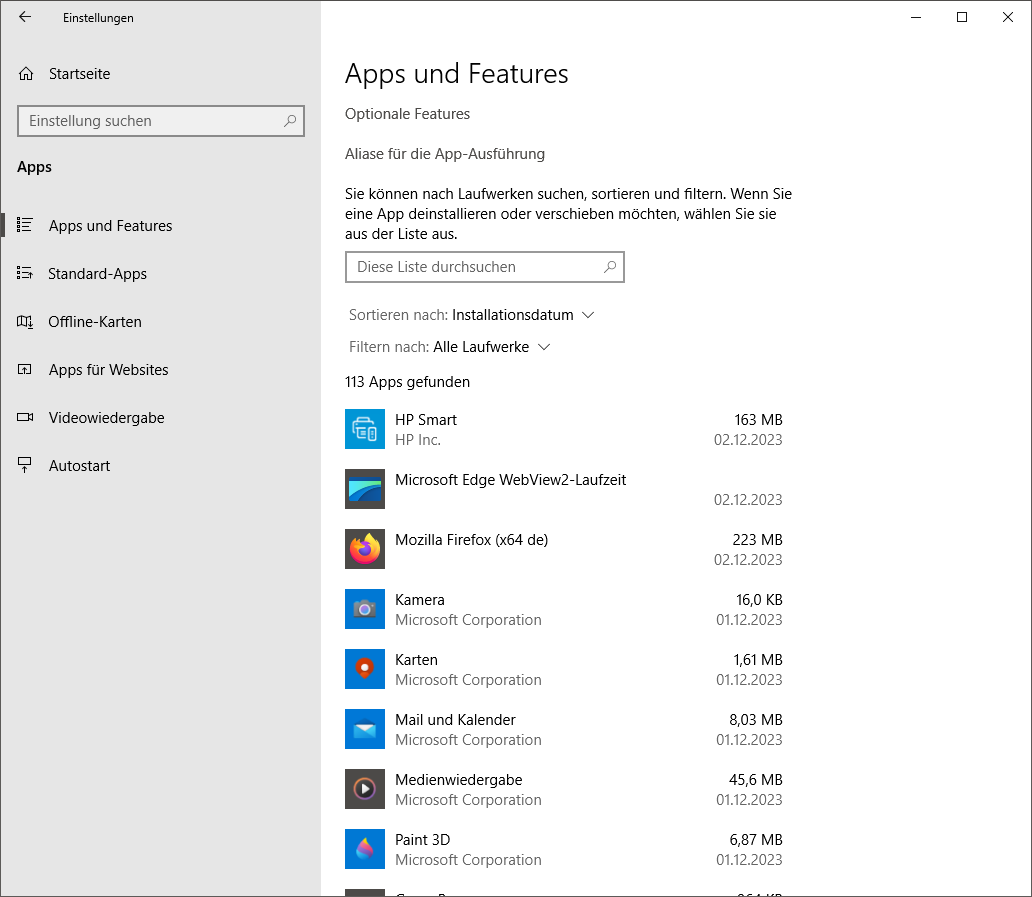Select the Paint 3D app icon
Image resolution: width=1032 pixels, height=897 pixels.
(365, 848)
